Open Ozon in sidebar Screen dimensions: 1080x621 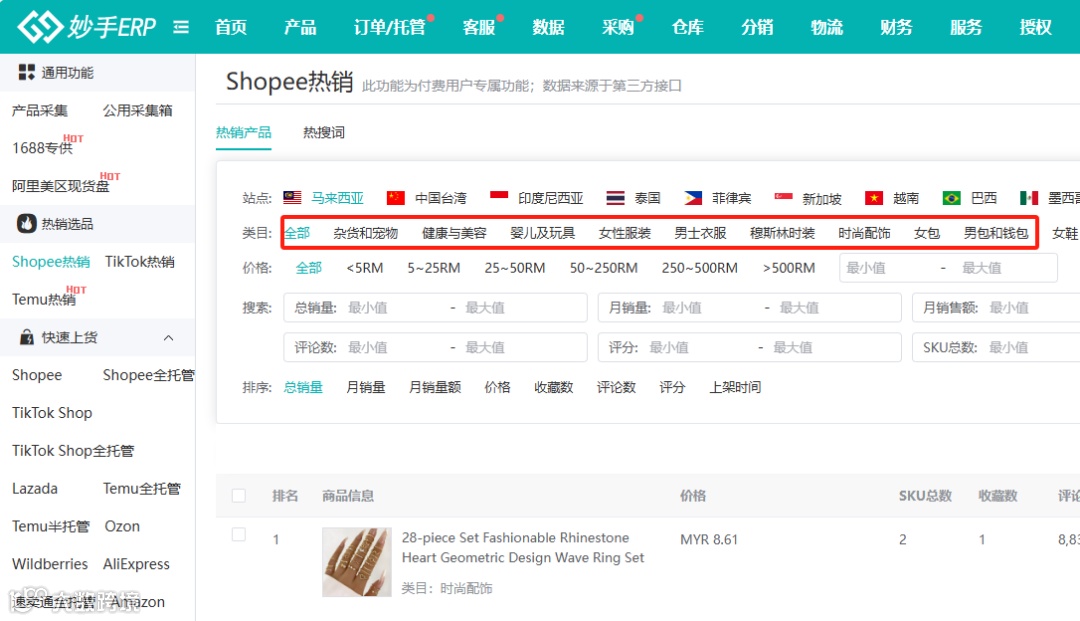[123, 527]
